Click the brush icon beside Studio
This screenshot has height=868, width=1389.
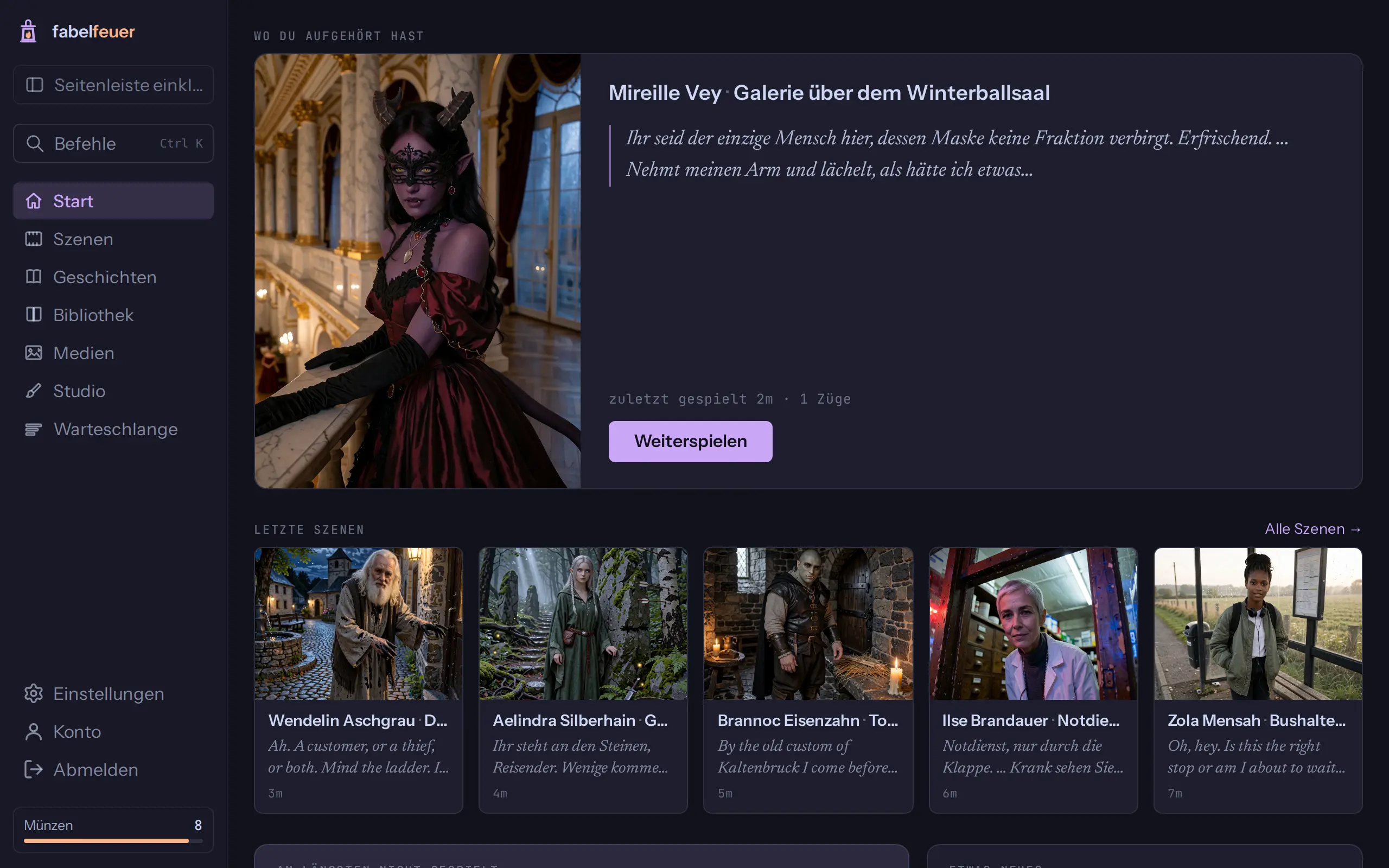coord(33,391)
